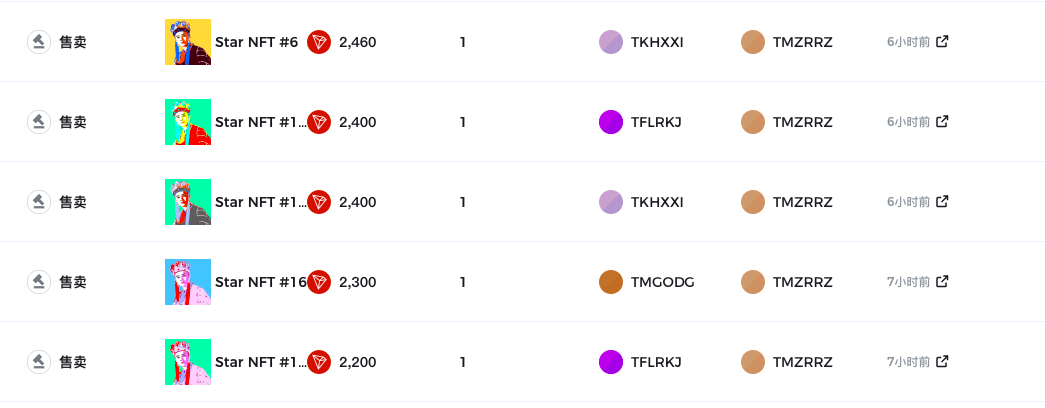Open Star NFT #6 yellow-background thumbnail

(x=188, y=42)
